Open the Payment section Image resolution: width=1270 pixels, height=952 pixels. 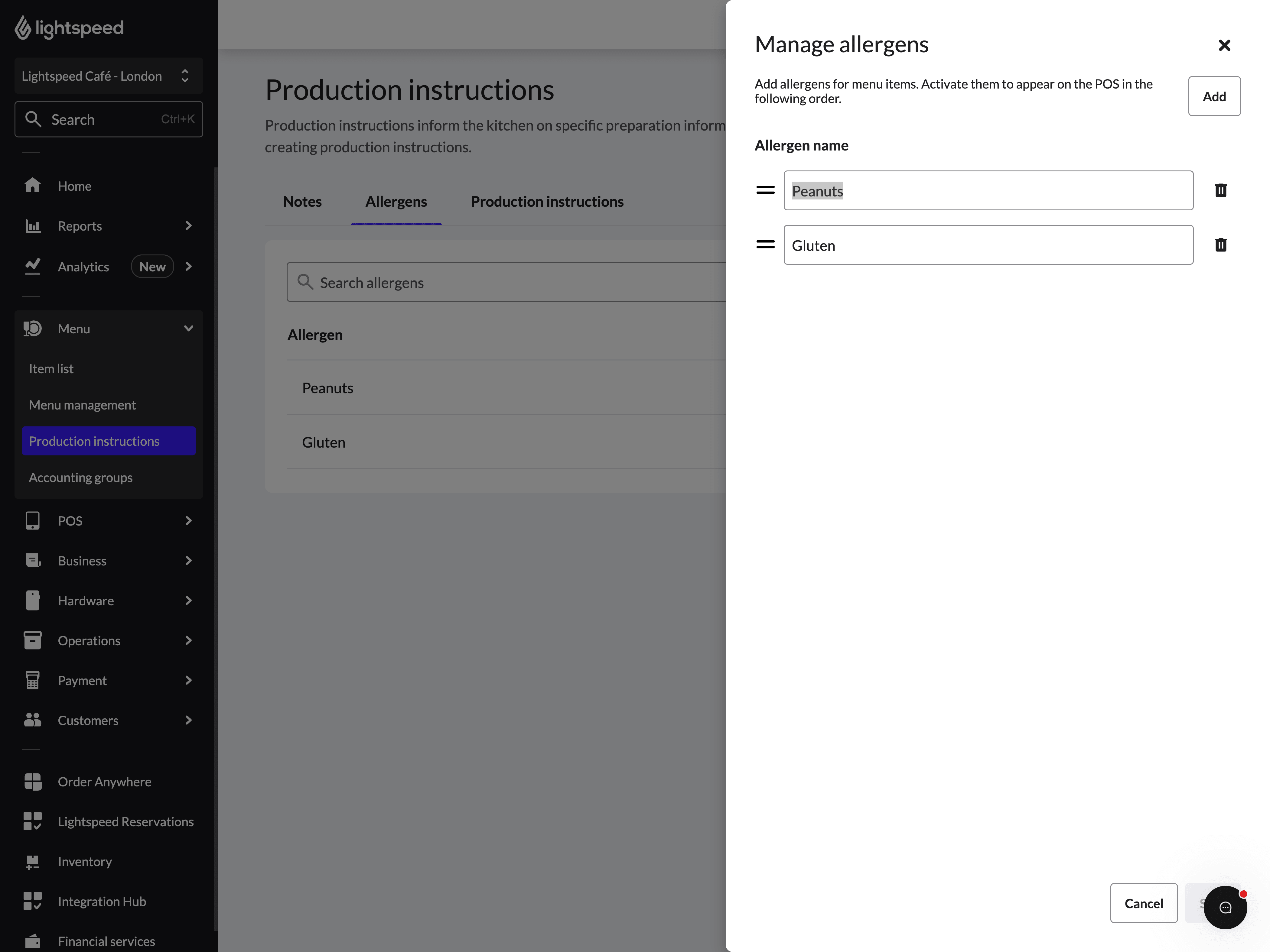[83, 680]
